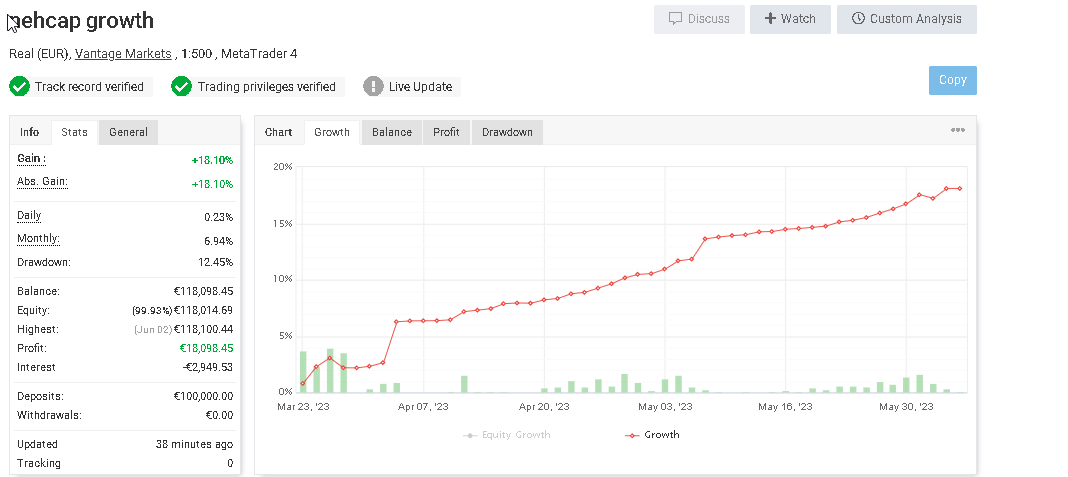Image resolution: width=1068 pixels, height=477 pixels.
Task: Switch to the Info tab
Action: [30, 132]
